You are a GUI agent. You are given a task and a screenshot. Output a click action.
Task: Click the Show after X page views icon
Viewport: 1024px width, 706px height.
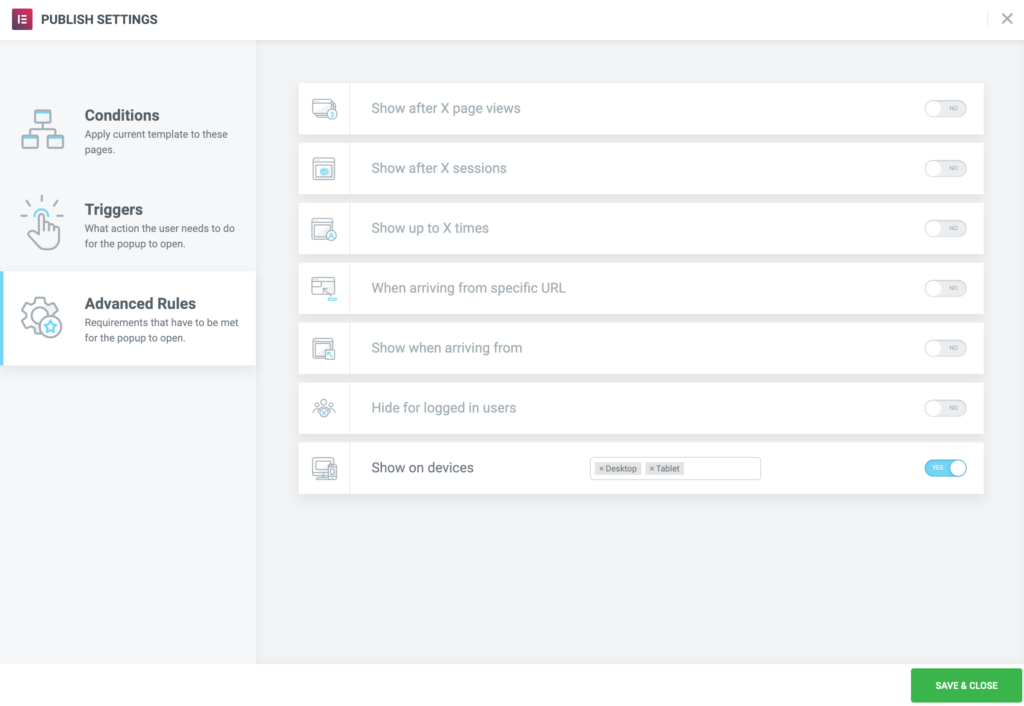(x=324, y=108)
